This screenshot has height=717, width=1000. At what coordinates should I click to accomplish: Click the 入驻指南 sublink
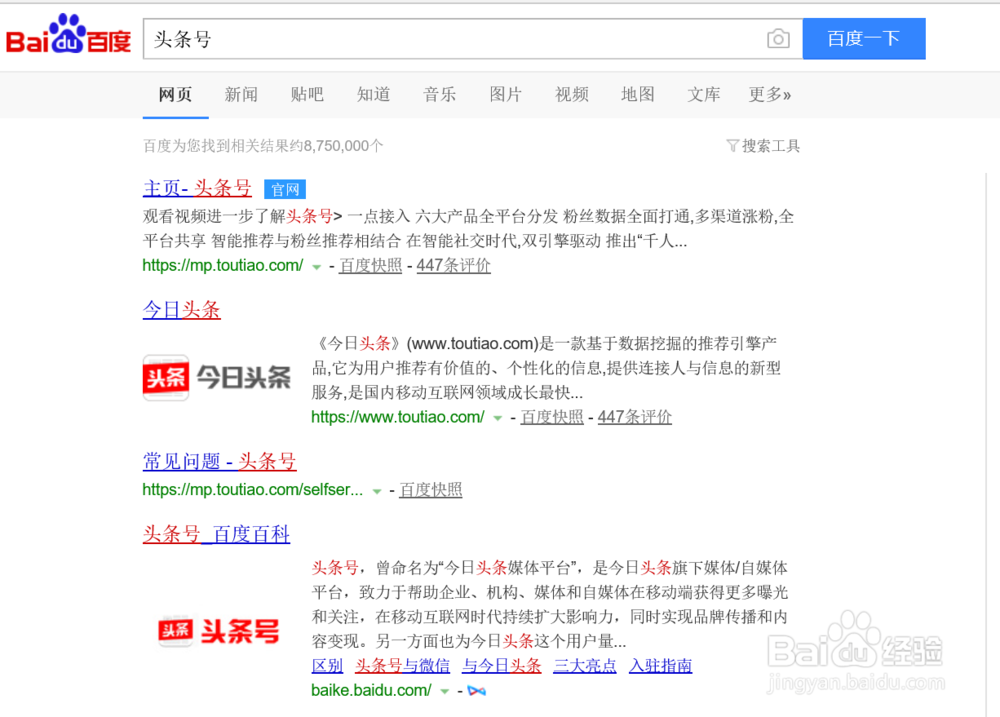tap(661, 666)
